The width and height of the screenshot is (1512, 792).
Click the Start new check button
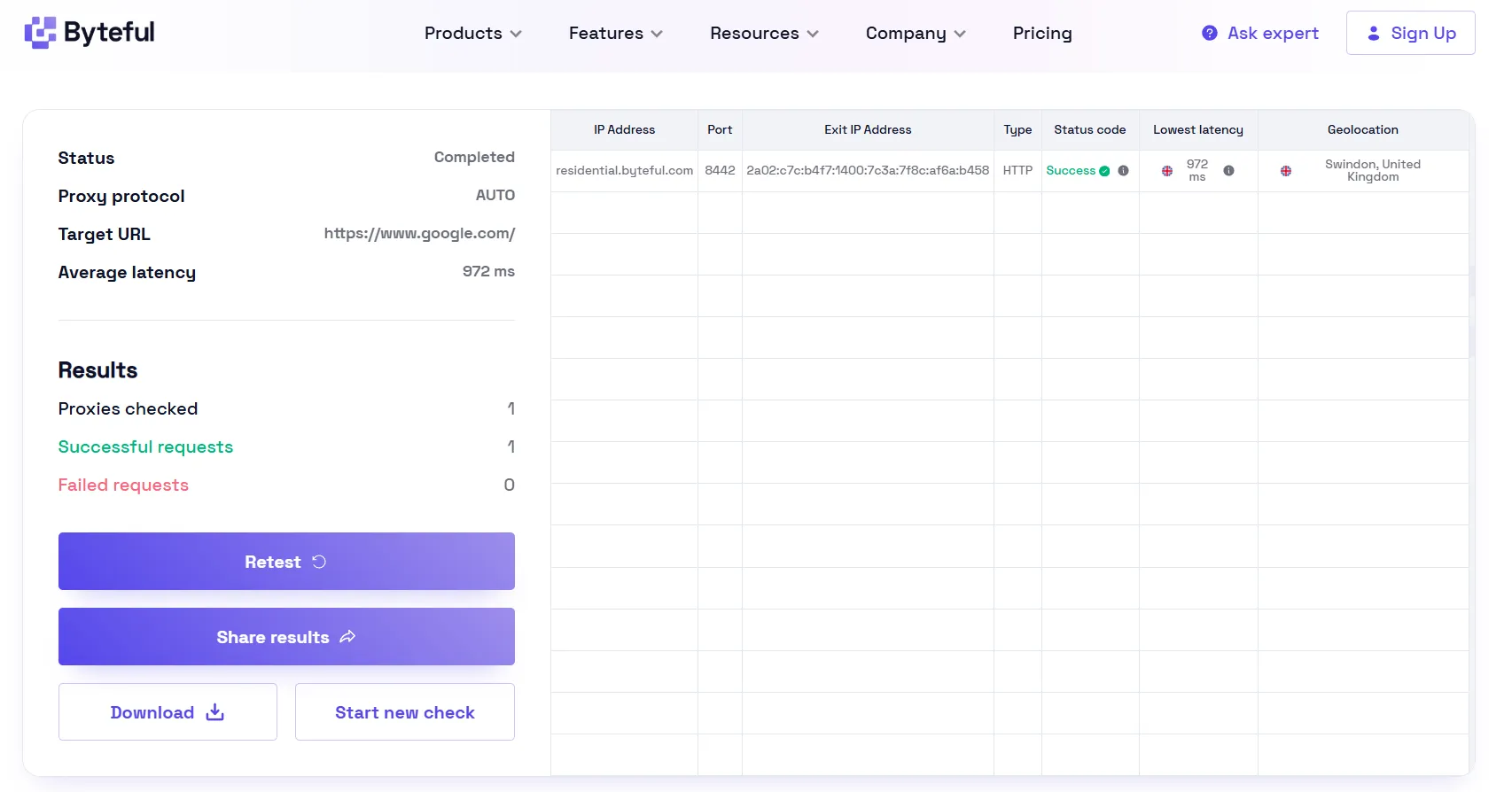tap(404, 711)
